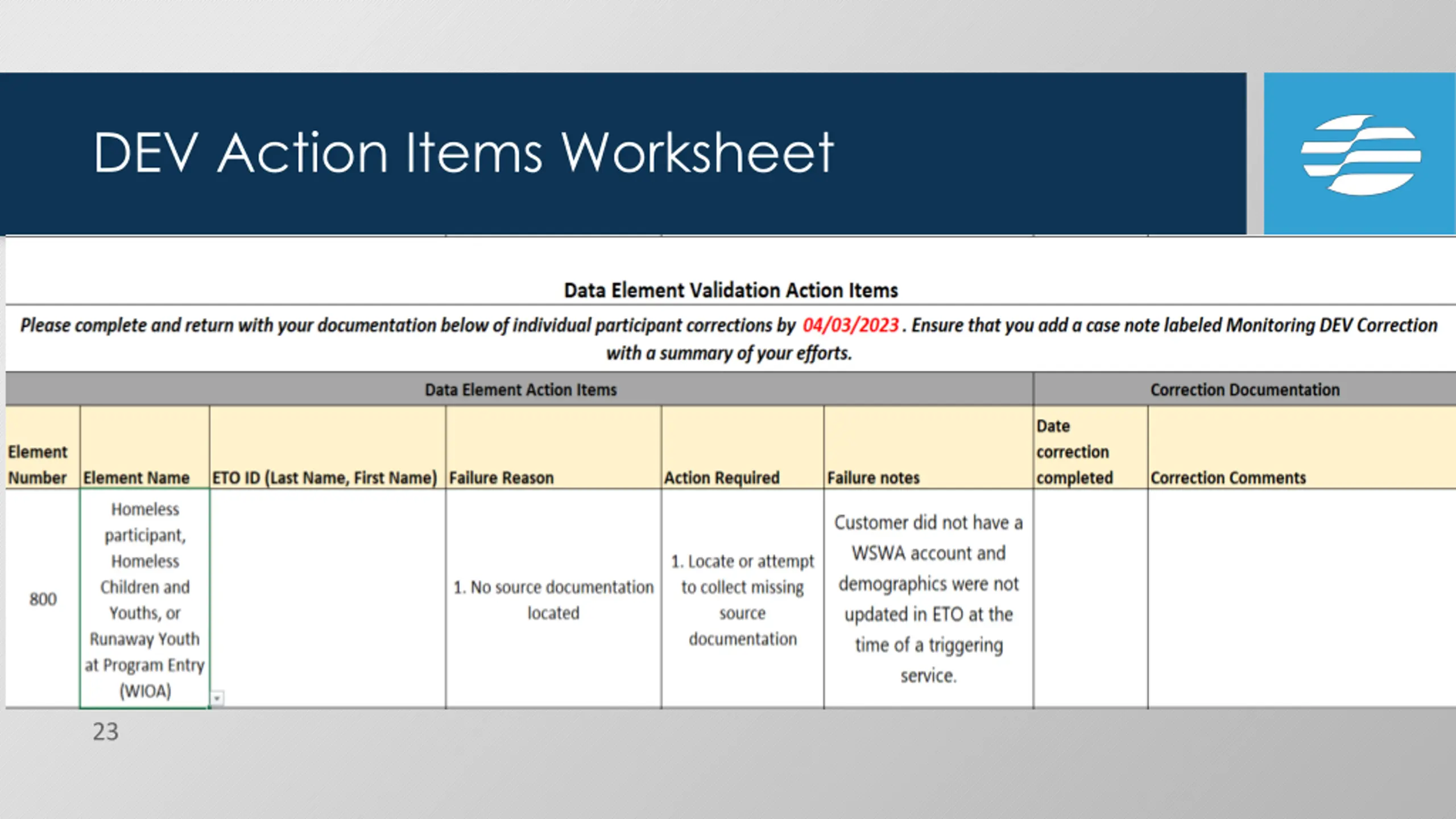Click the empty Correction Comments cell
The width and height of the screenshot is (1456, 819).
coord(1302,598)
